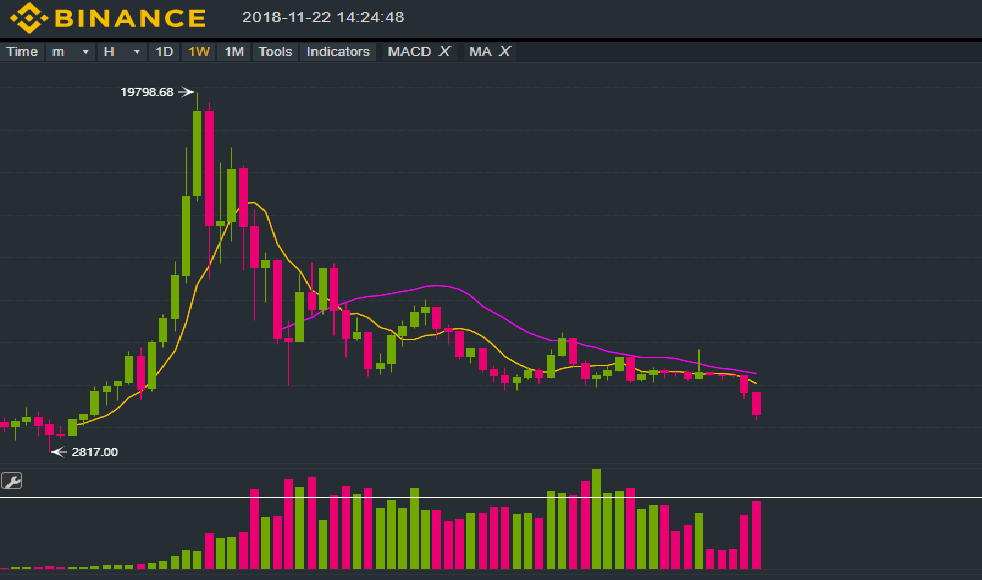Screen dimensions: 982x580
Task: Click the Time label
Action: click(22, 52)
